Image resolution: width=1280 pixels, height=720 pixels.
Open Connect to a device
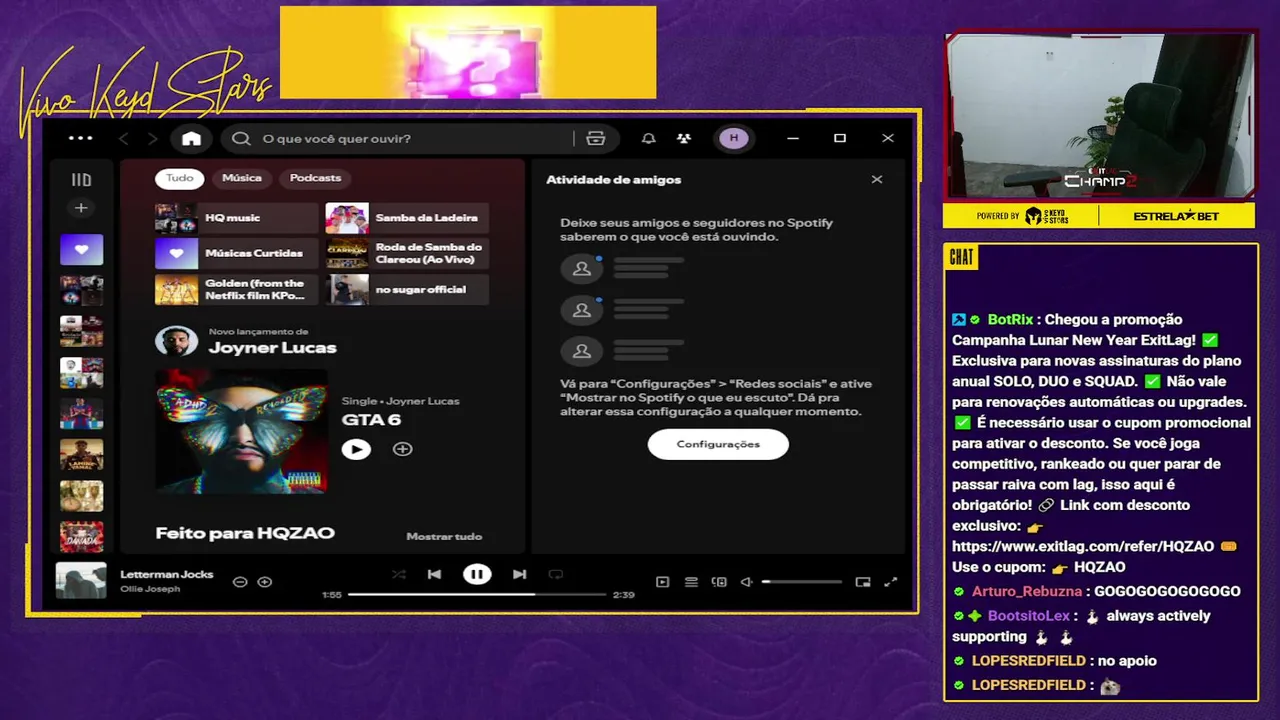[x=718, y=581]
